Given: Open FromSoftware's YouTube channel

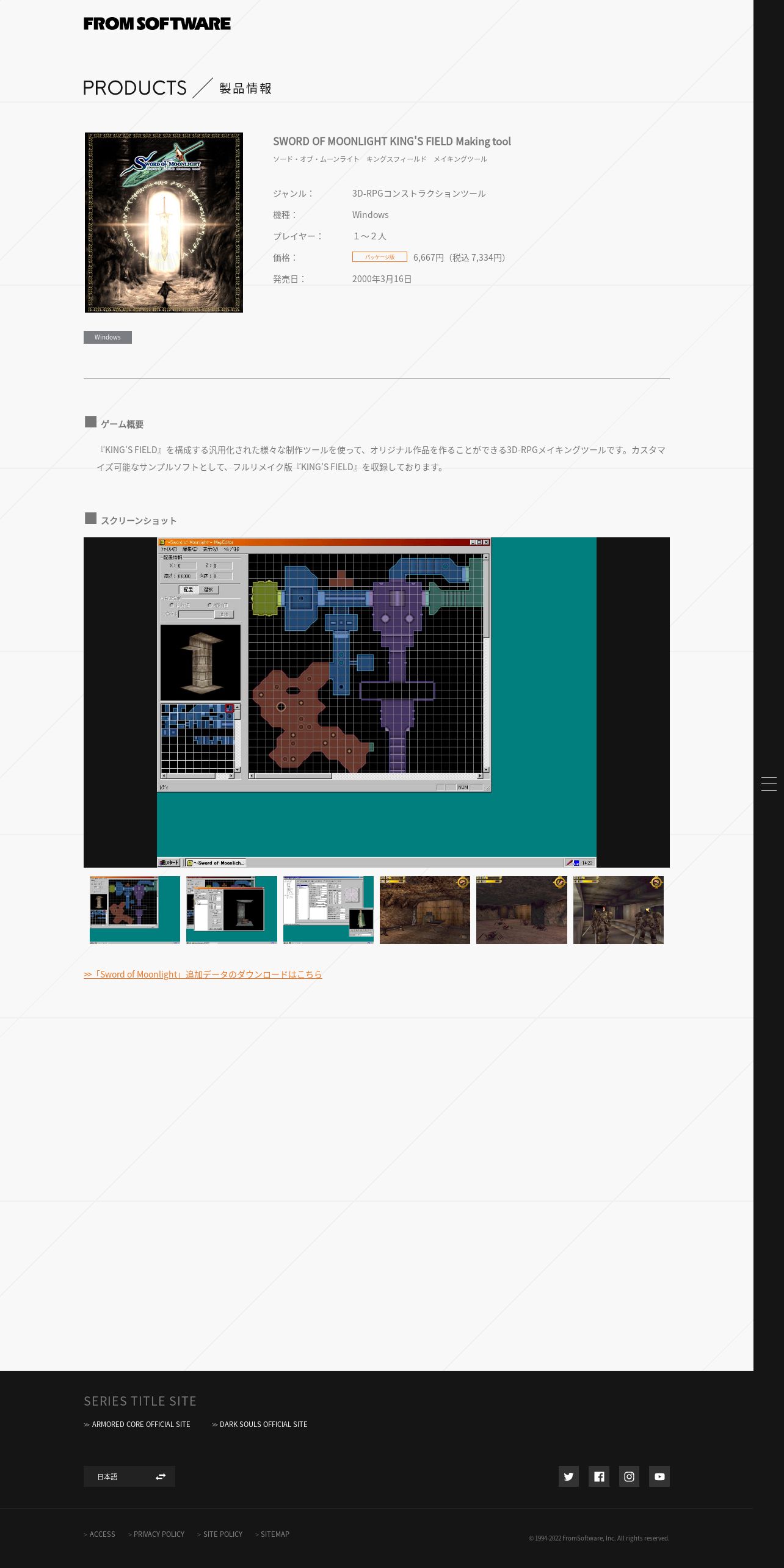Looking at the screenshot, I should (x=659, y=1476).
